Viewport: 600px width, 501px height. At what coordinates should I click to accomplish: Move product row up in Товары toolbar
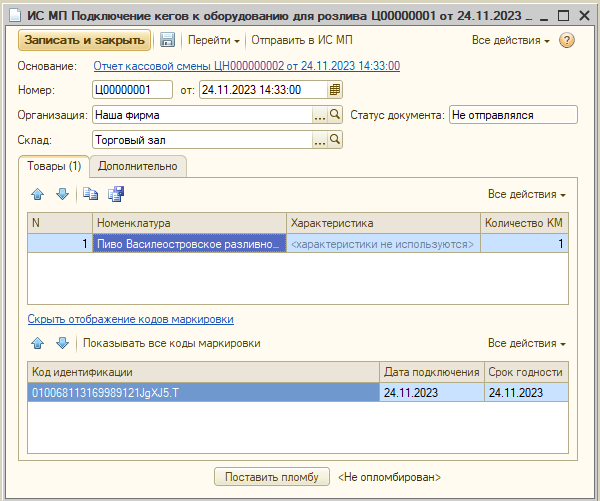(x=39, y=194)
